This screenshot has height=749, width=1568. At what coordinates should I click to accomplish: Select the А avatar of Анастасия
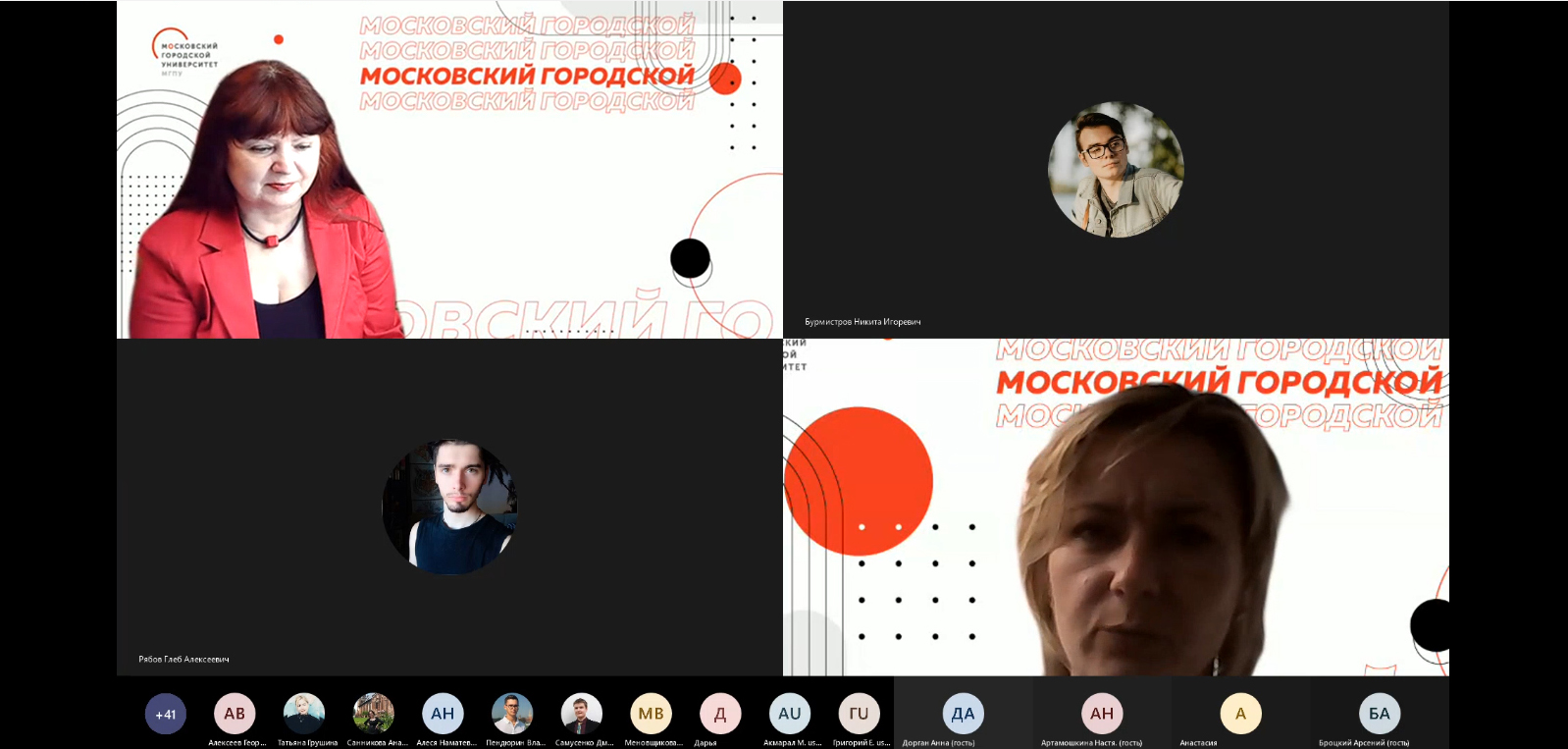coord(1240,714)
